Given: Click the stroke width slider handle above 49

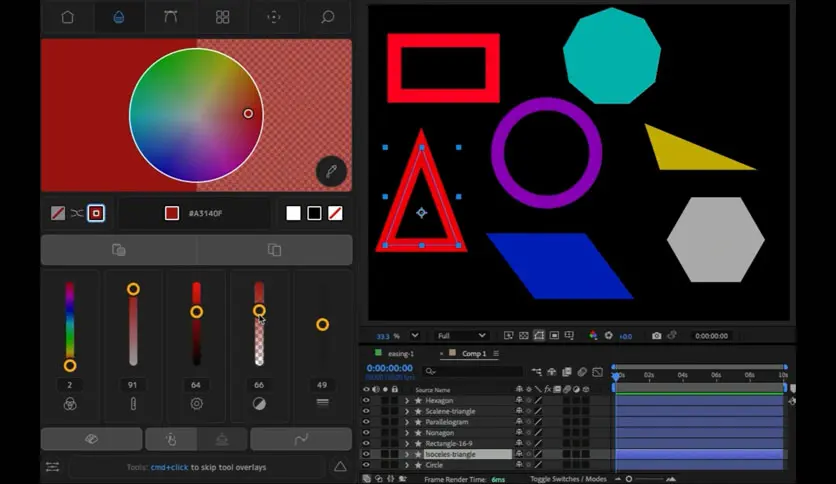Looking at the screenshot, I should click(x=322, y=325).
